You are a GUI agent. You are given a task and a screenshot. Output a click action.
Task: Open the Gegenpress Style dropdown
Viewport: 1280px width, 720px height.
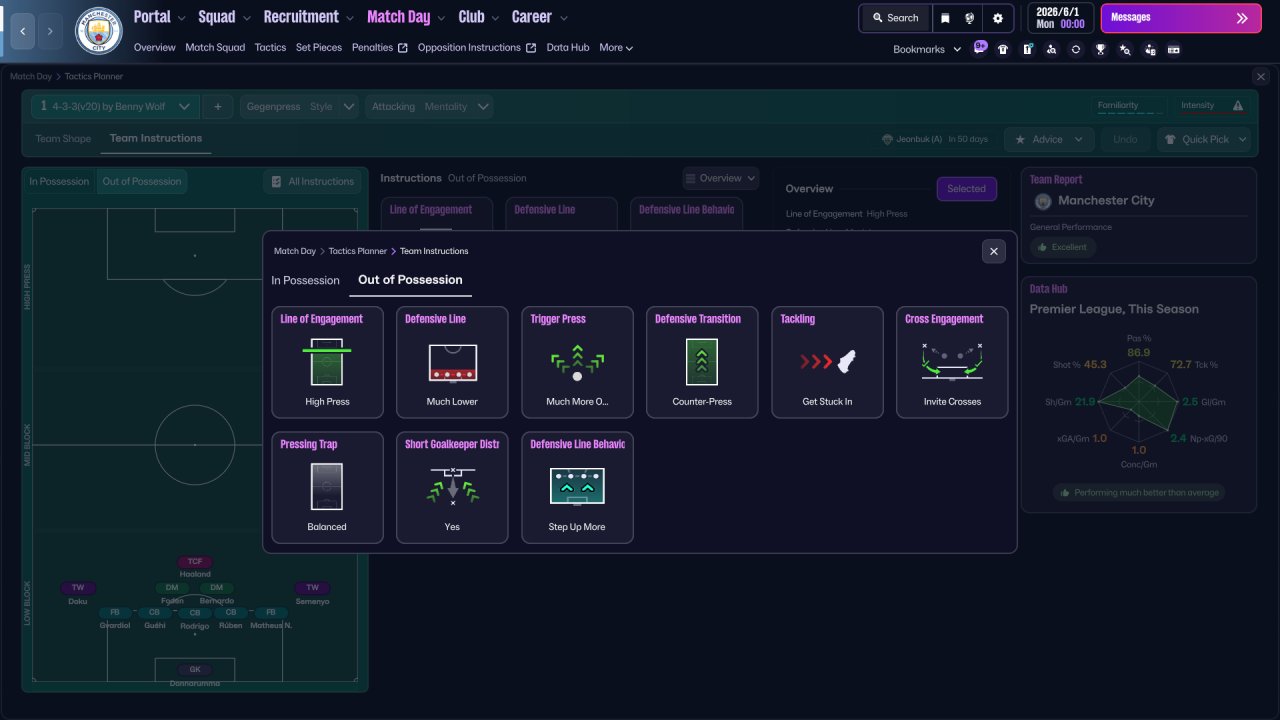[299, 106]
